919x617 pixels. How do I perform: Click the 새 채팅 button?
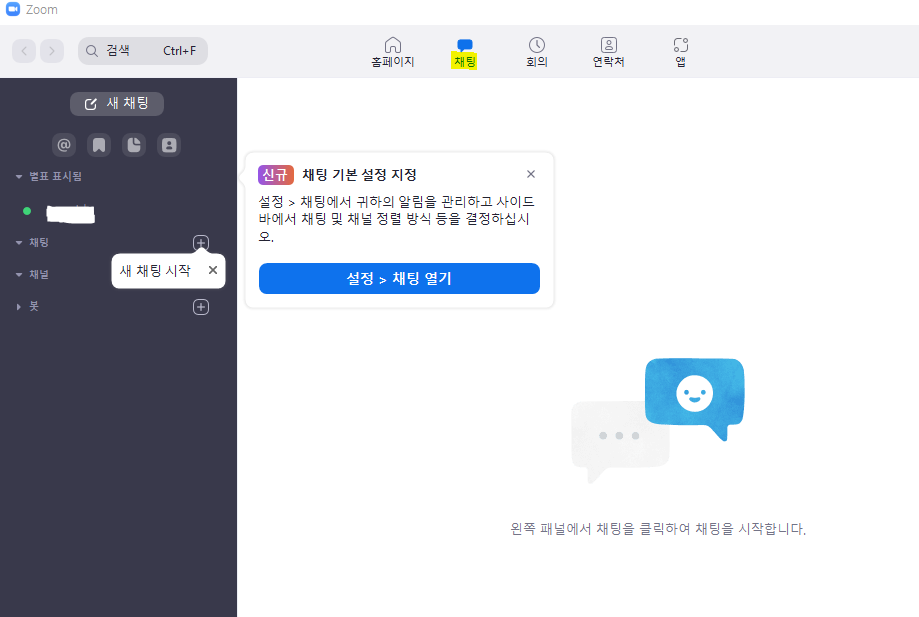[116, 103]
